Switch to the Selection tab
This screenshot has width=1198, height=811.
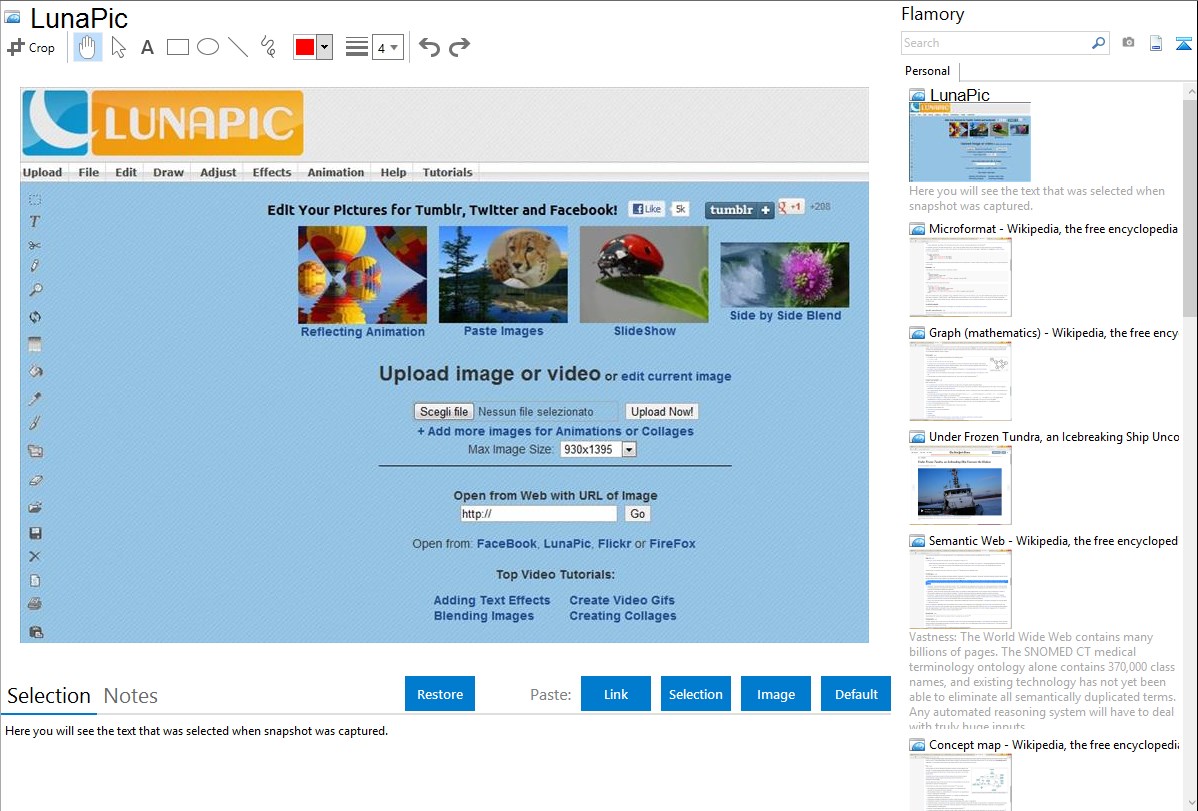49,696
